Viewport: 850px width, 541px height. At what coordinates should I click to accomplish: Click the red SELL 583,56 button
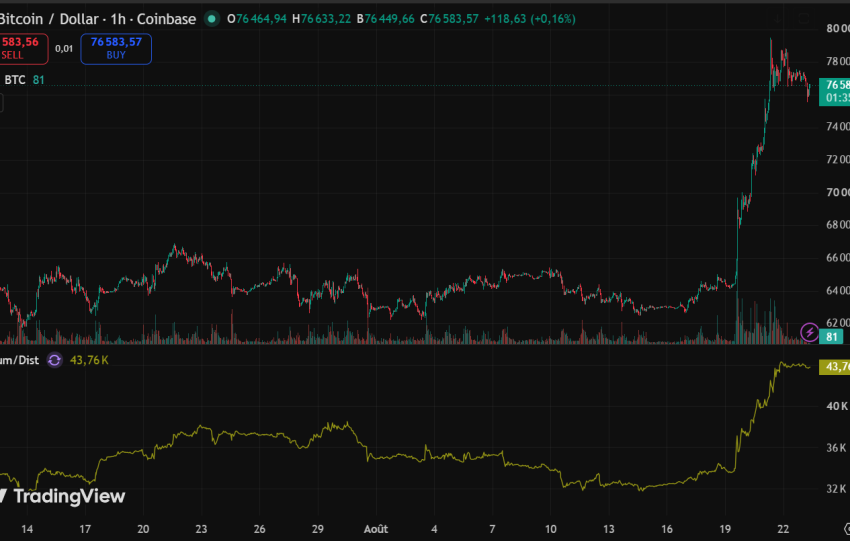24,48
